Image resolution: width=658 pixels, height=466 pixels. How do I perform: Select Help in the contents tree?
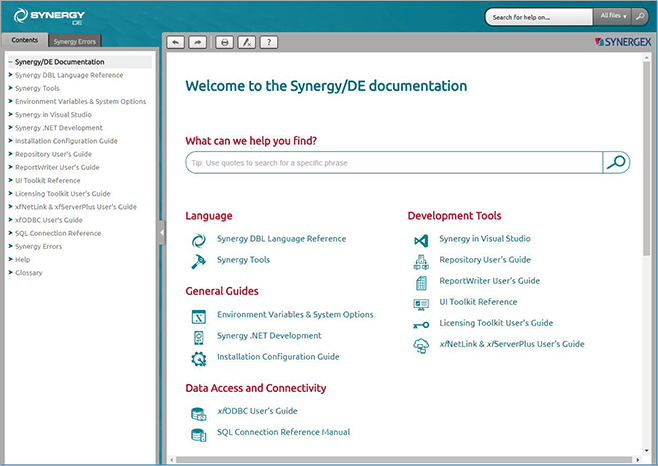click(x=23, y=259)
